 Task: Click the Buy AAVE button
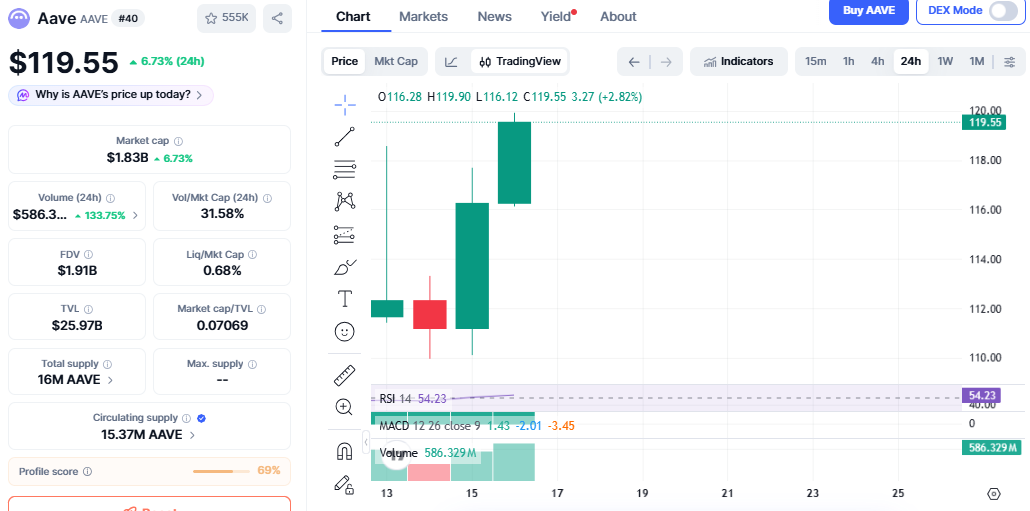[x=869, y=11]
